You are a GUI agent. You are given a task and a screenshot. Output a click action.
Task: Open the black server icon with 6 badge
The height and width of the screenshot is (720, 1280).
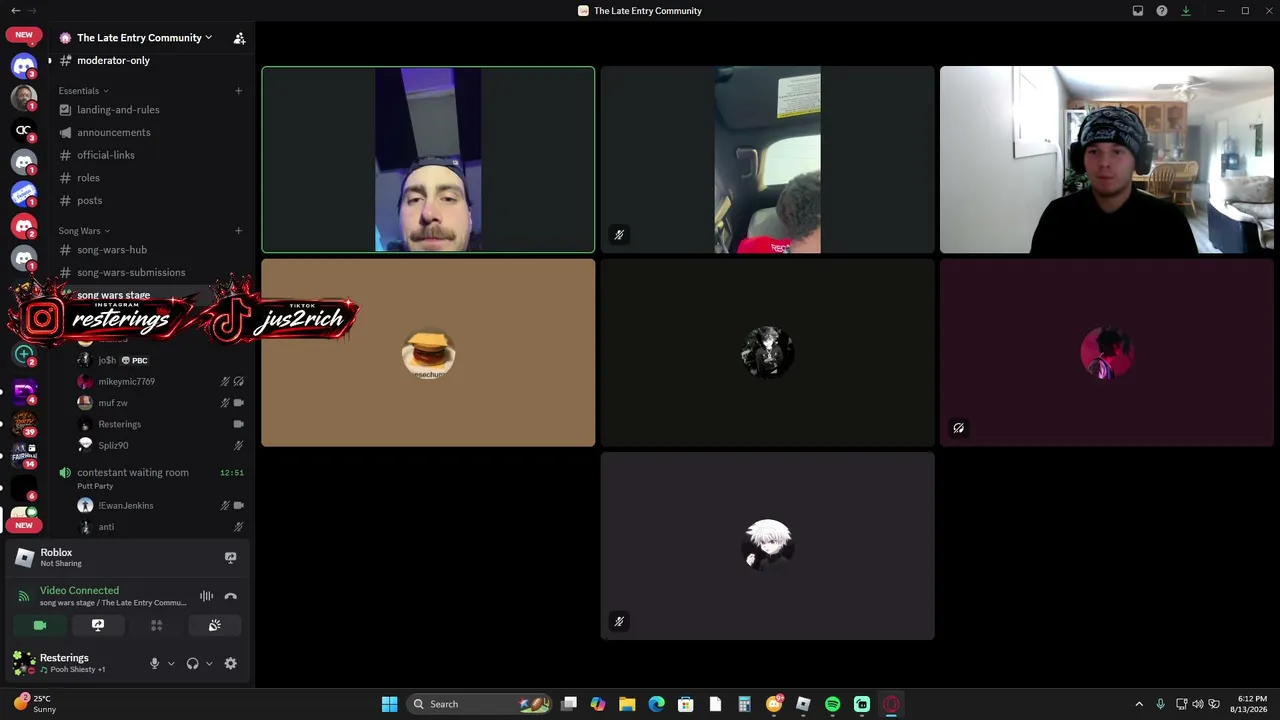(x=24, y=486)
